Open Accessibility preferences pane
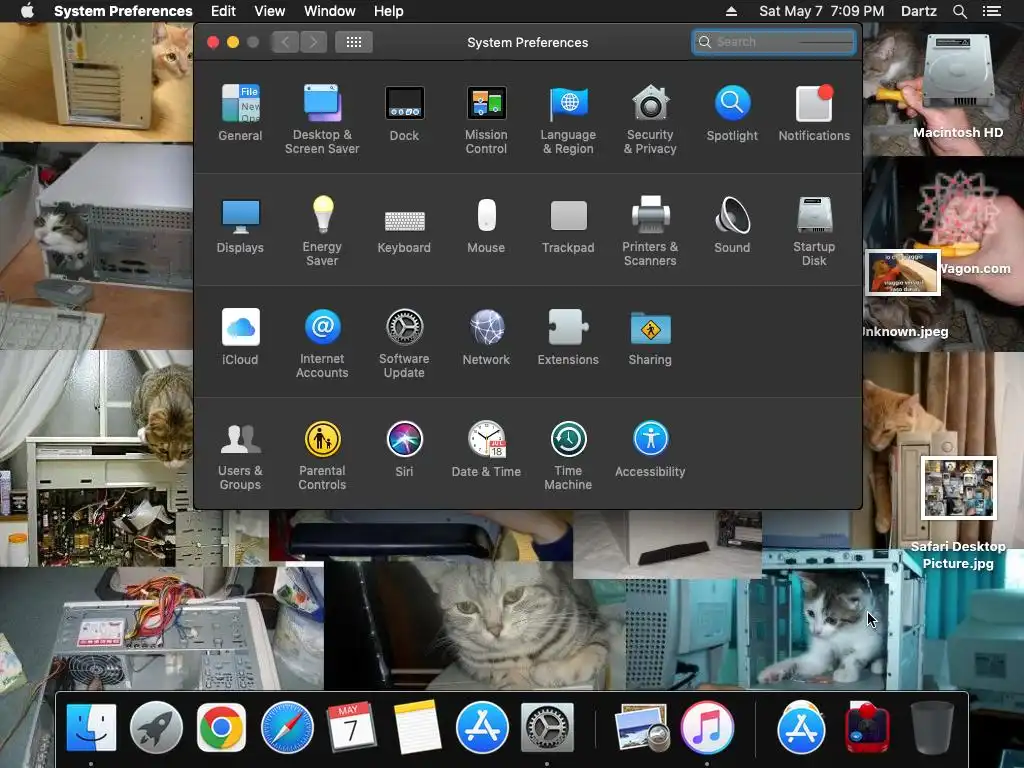Screen dimensions: 1024x768 650,449
